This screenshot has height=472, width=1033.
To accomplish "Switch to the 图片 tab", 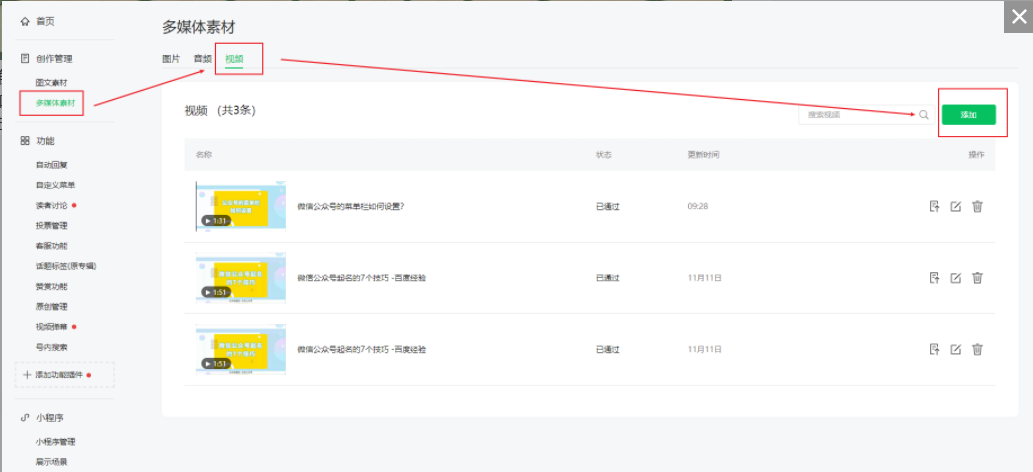I will (171, 59).
